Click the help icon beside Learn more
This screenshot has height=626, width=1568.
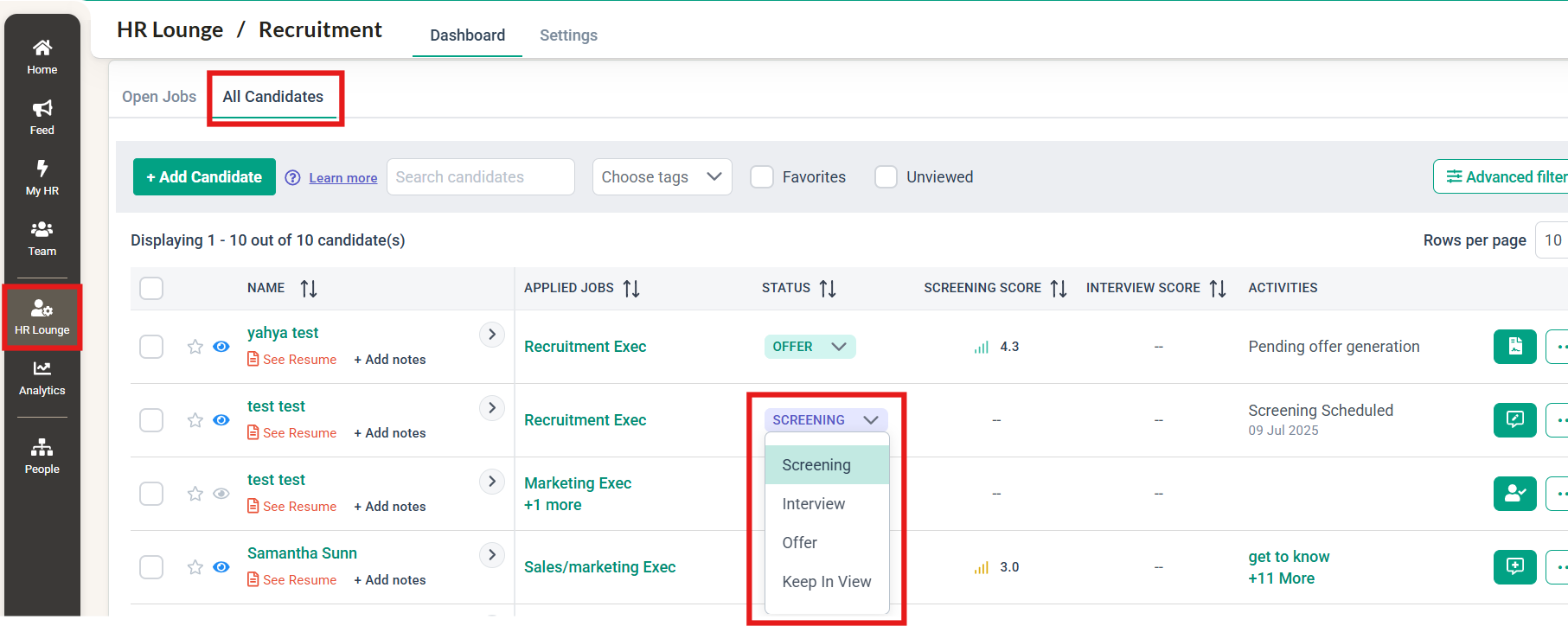click(x=293, y=177)
